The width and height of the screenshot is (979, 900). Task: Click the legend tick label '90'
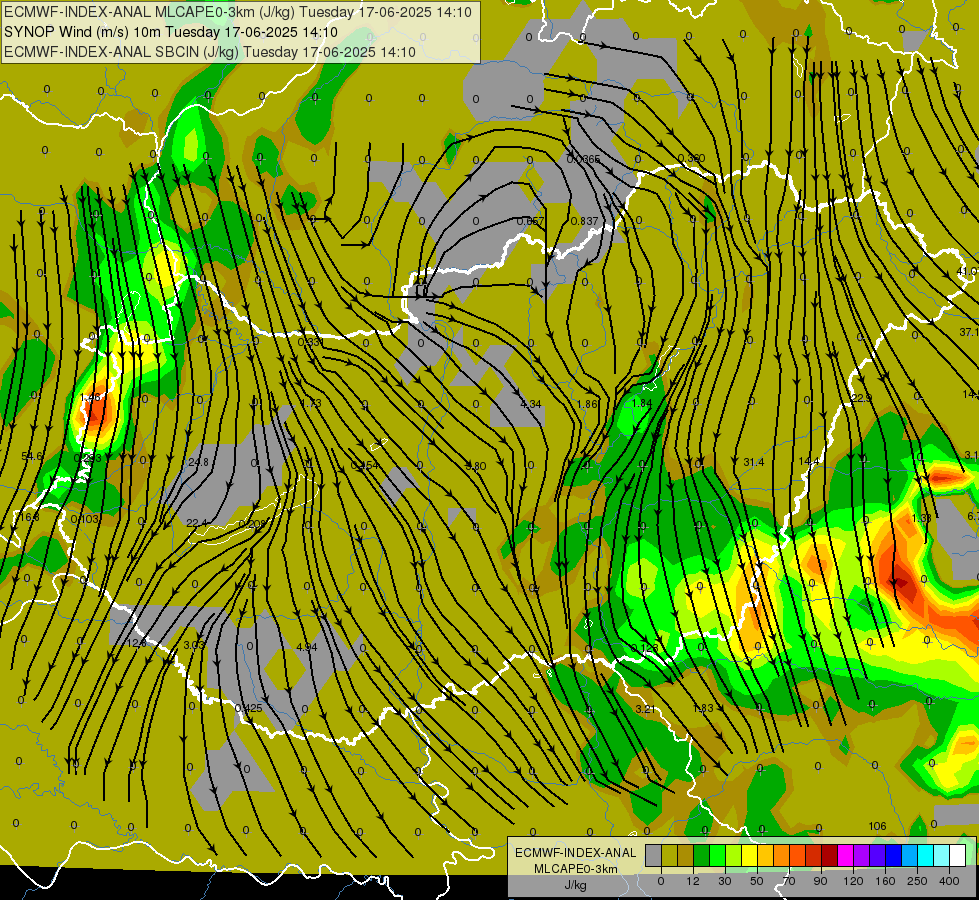coord(820,881)
